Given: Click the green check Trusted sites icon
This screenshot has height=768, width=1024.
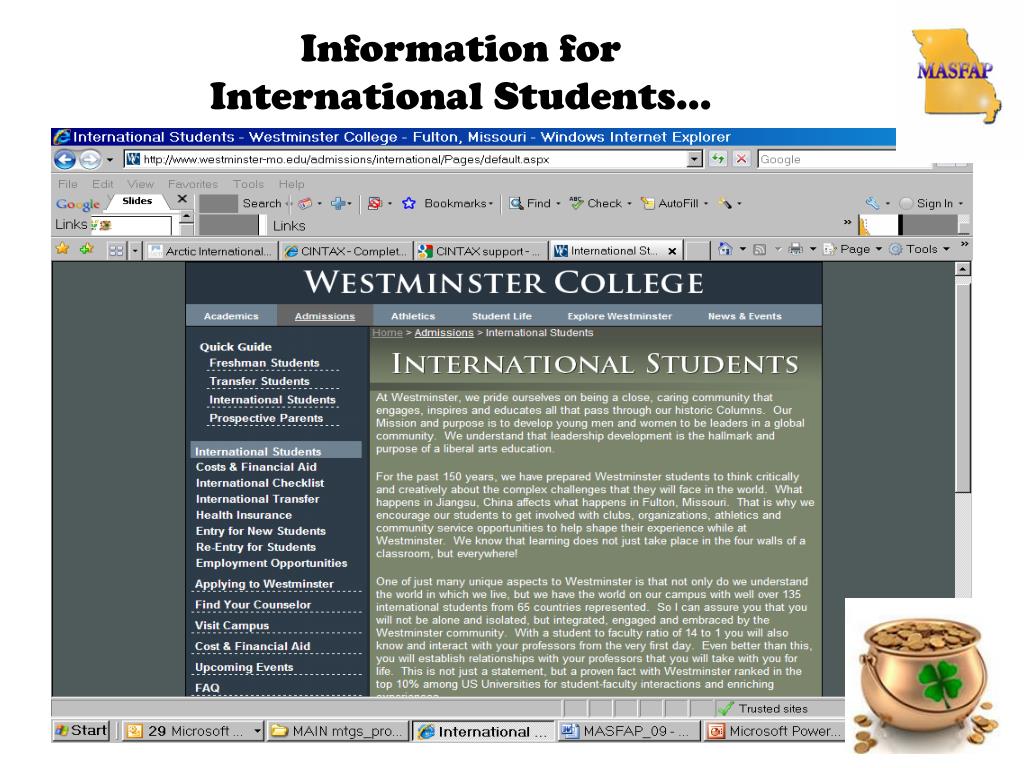Looking at the screenshot, I should 725,708.
